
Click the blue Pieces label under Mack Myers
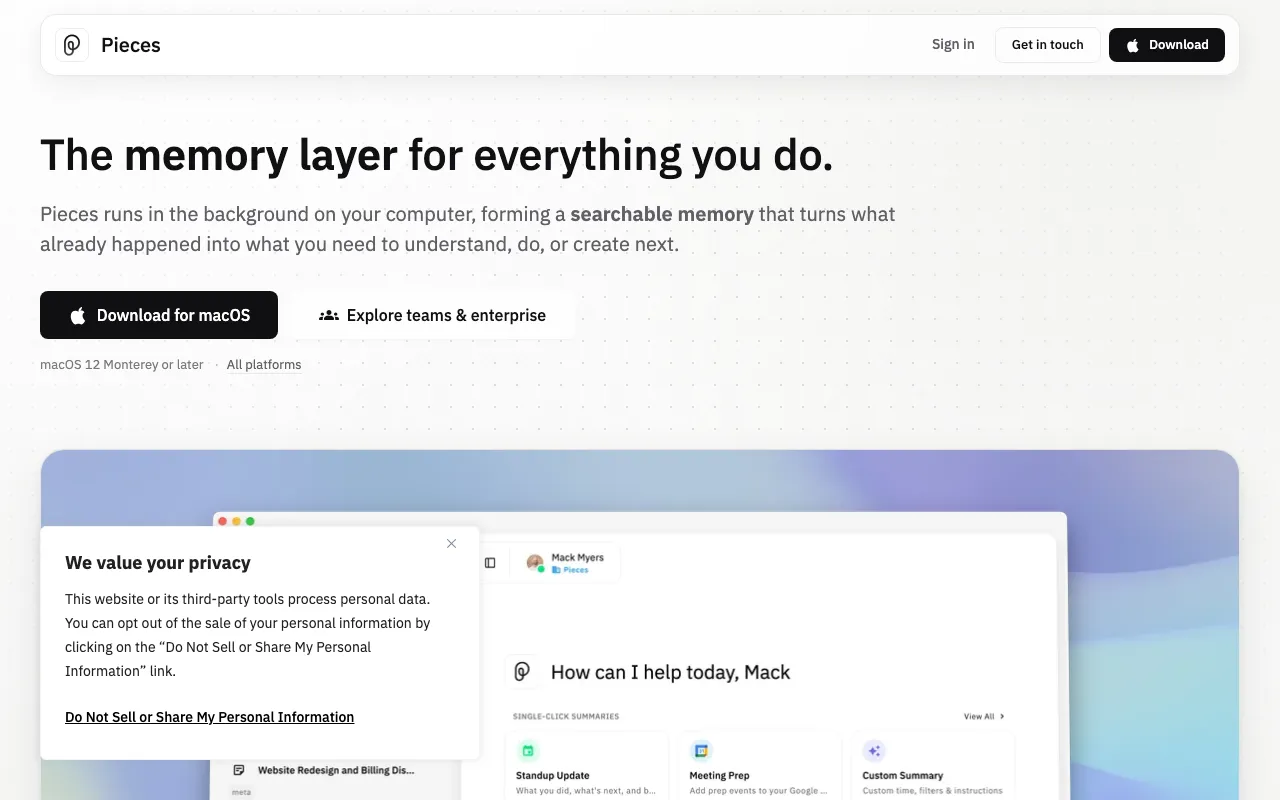coord(575,570)
